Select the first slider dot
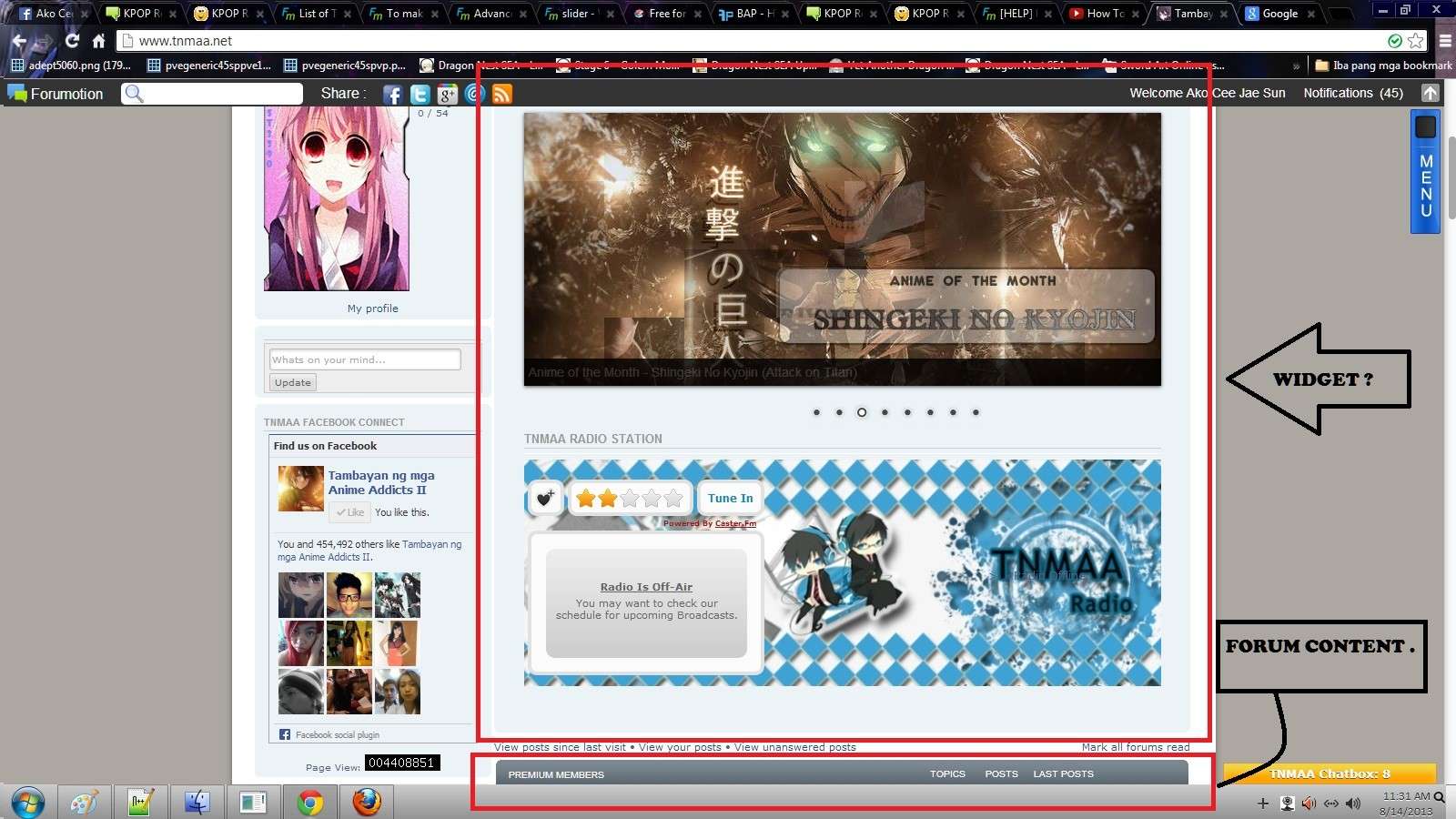Image resolution: width=1456 pixels, height=819 pixels. (x=816, y=412)
